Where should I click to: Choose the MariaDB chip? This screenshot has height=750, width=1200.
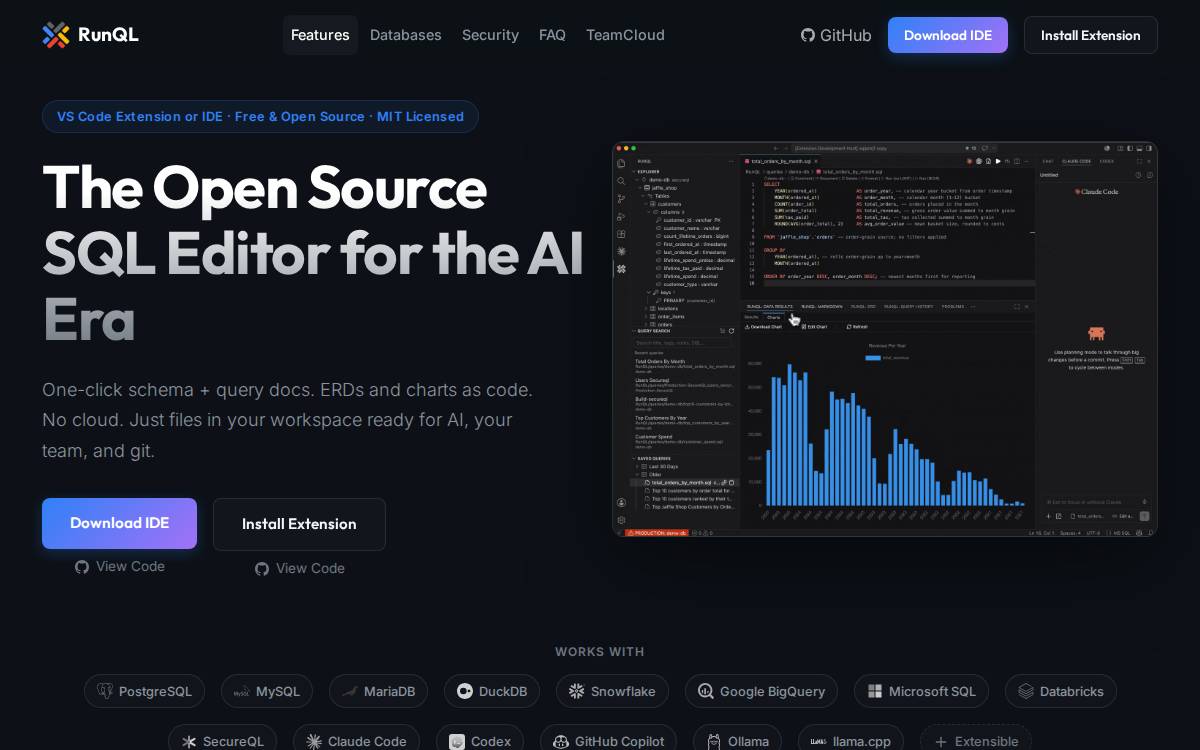(378, 691)
